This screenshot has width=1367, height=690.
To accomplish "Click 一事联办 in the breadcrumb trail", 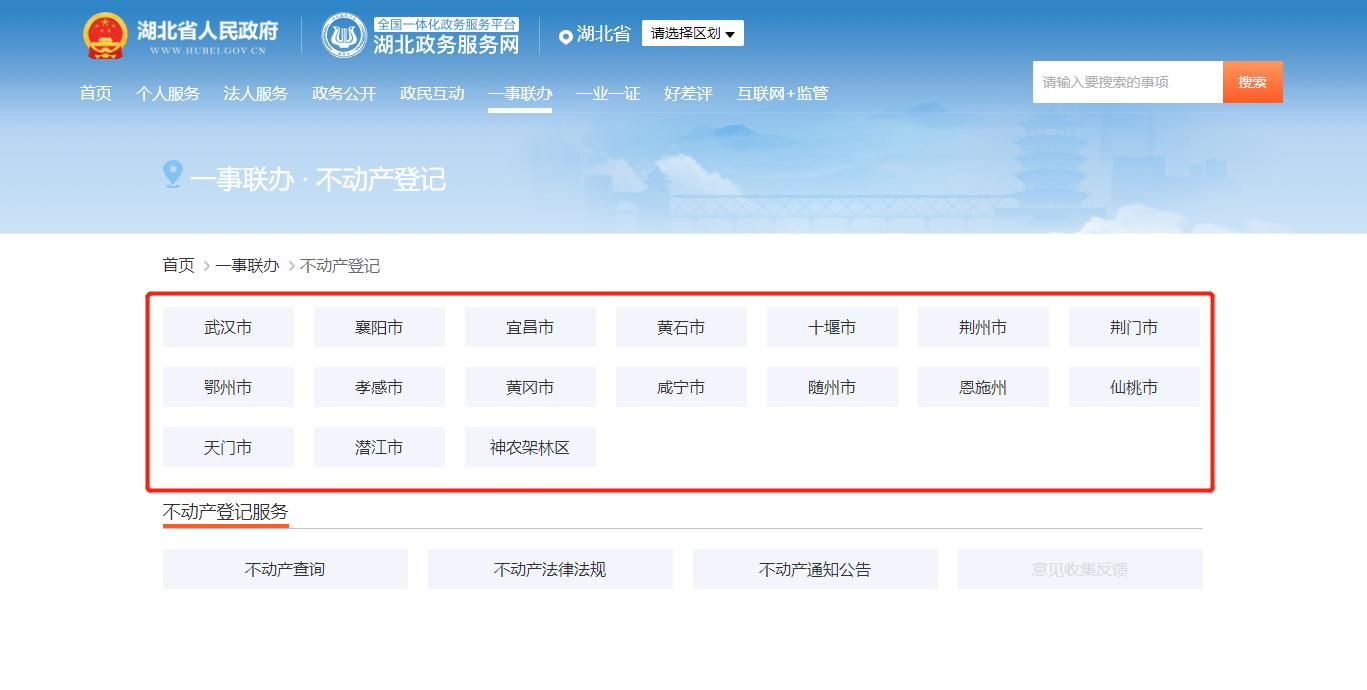I will click(247, 265).
